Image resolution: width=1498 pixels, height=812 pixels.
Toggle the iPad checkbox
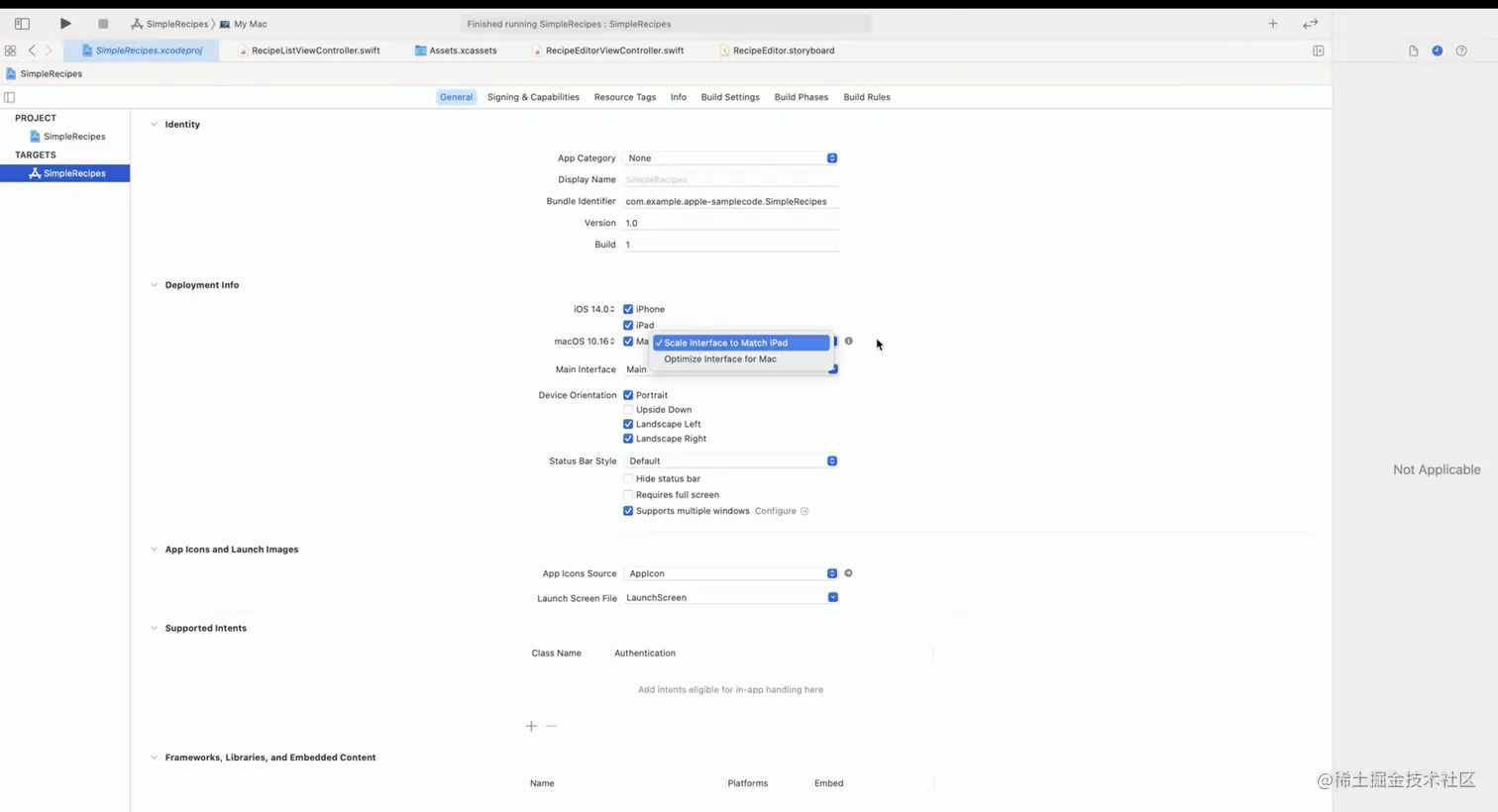pyautogui.click(x=628, y=325)
